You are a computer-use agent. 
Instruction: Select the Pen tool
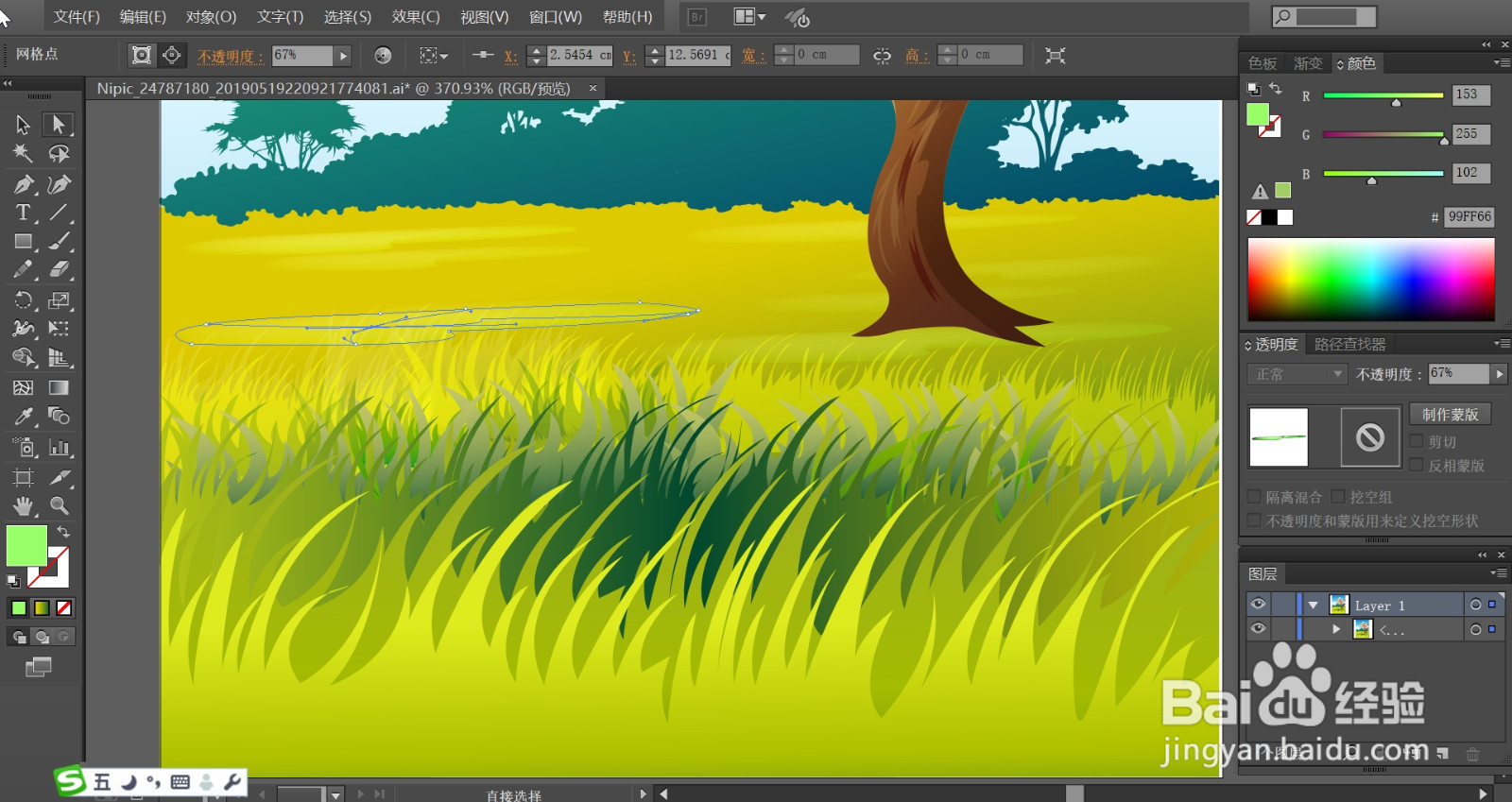coord(24,184)
